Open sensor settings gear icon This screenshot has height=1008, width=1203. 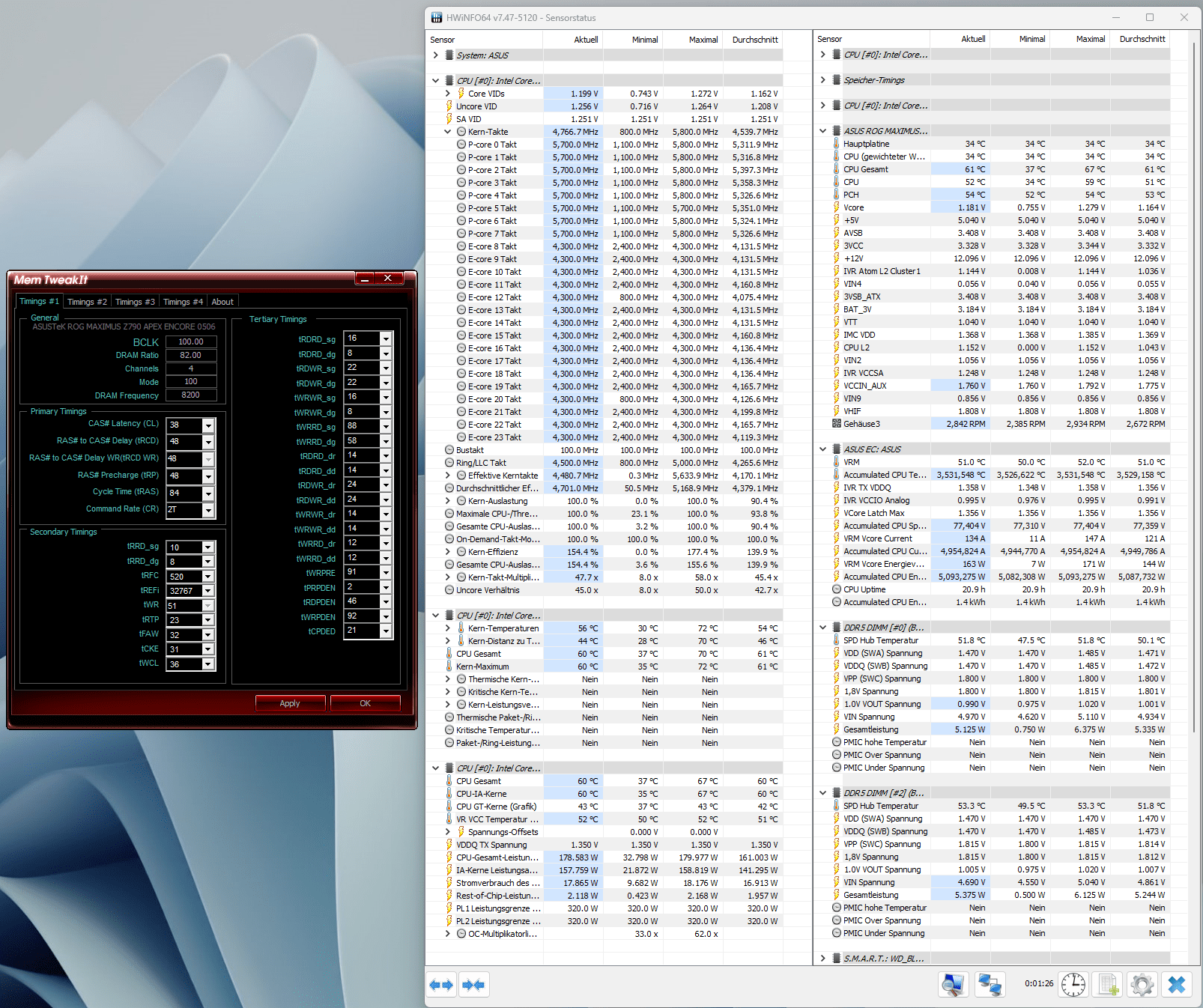pyautogui.click(x=1142, y=985)
